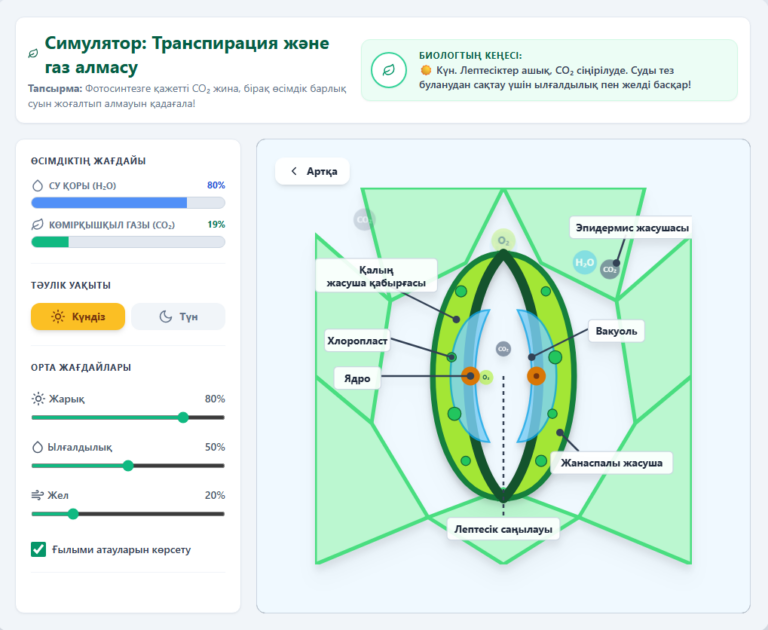Click the faded CO₂ bubble near top-left cell
The height and width of the screenshot is (630, 768).
click(x=364, y=219)
